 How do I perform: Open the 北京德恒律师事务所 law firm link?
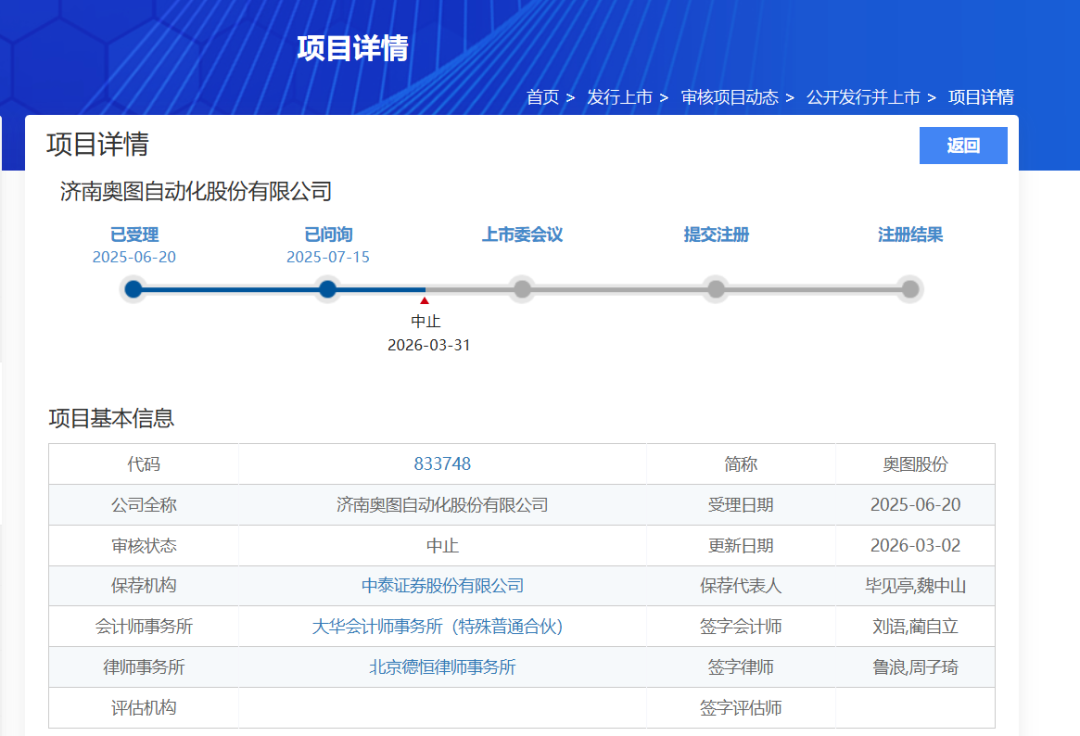tap(442, 667)
